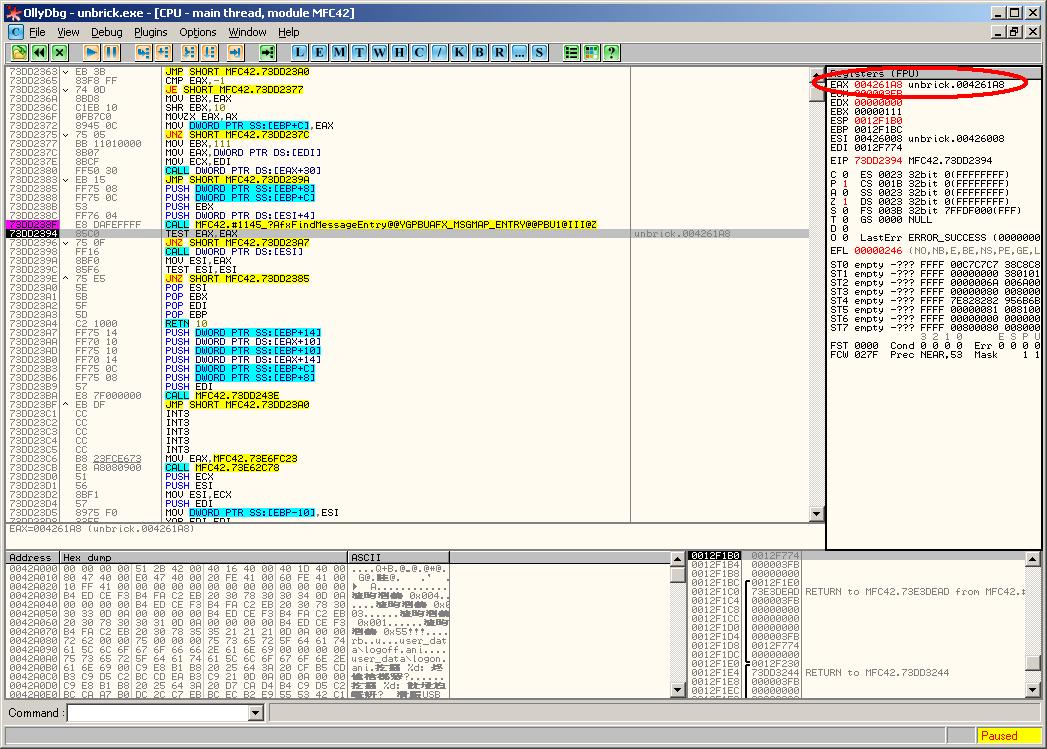Screen dimensions: 1047x749
Task: Click the green list Options icon
Action: 572,52
